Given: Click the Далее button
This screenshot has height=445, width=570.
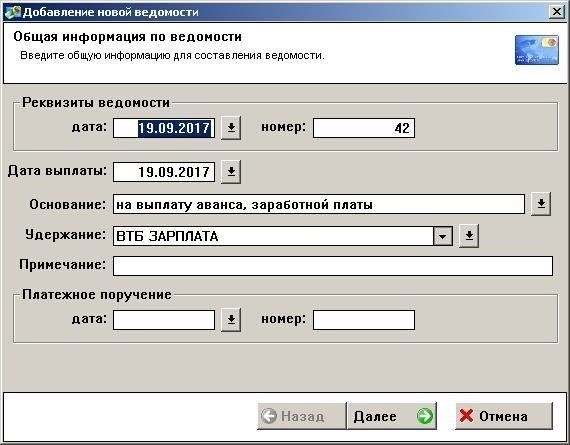Looking at the screenshot, I should coord(392,416).
